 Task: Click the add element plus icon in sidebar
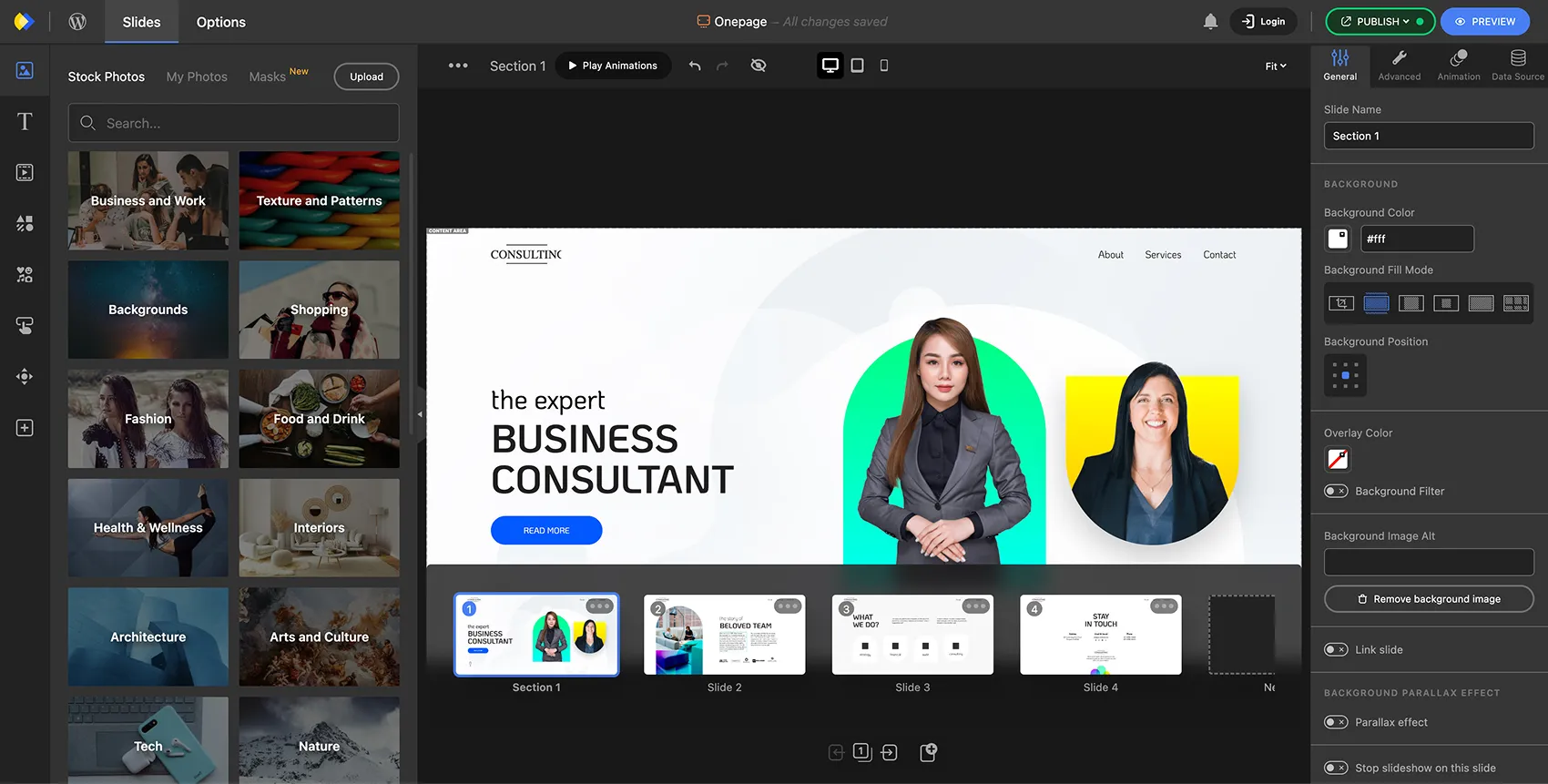point(25,428)
